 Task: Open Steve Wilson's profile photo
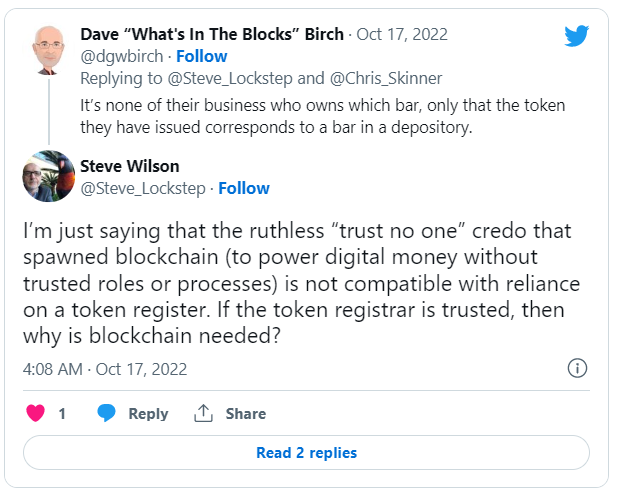49,176
